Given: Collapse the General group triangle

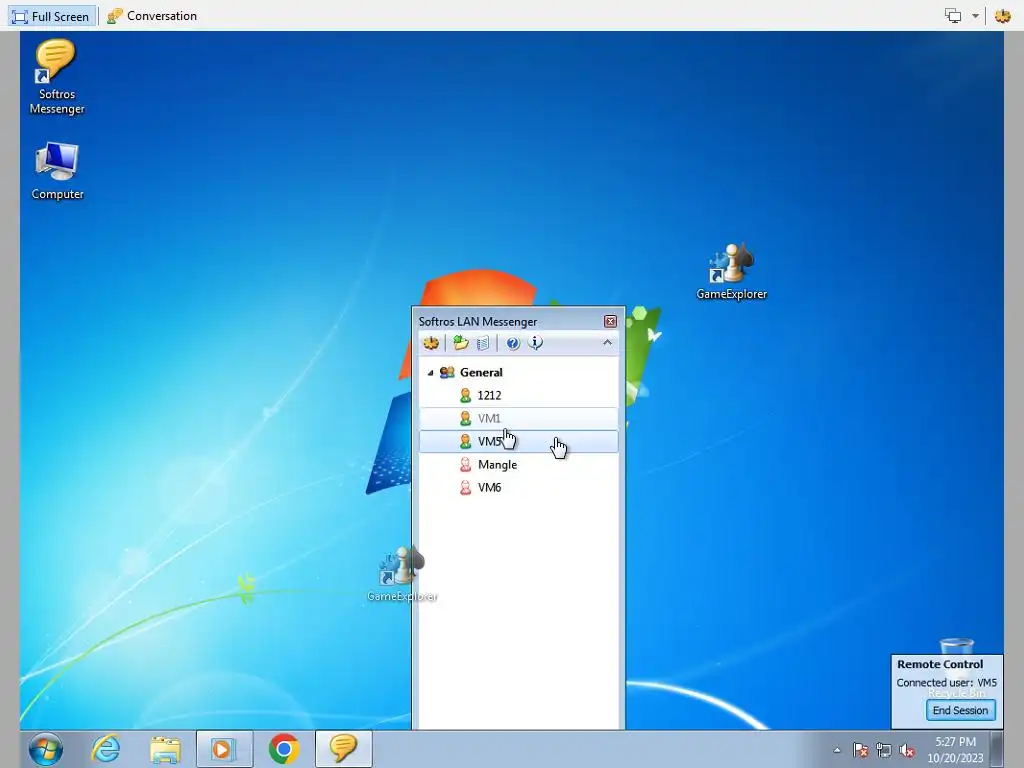Looking at the screenshot, I should pyautogui.click(x=430, y=373).
